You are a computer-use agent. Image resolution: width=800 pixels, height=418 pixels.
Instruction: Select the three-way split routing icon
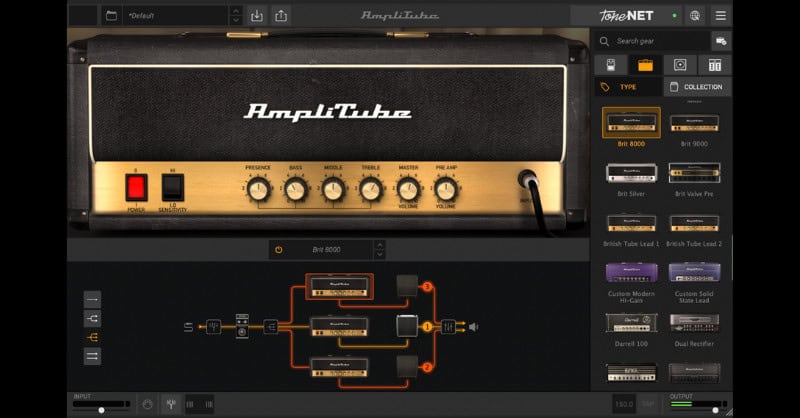92,337
